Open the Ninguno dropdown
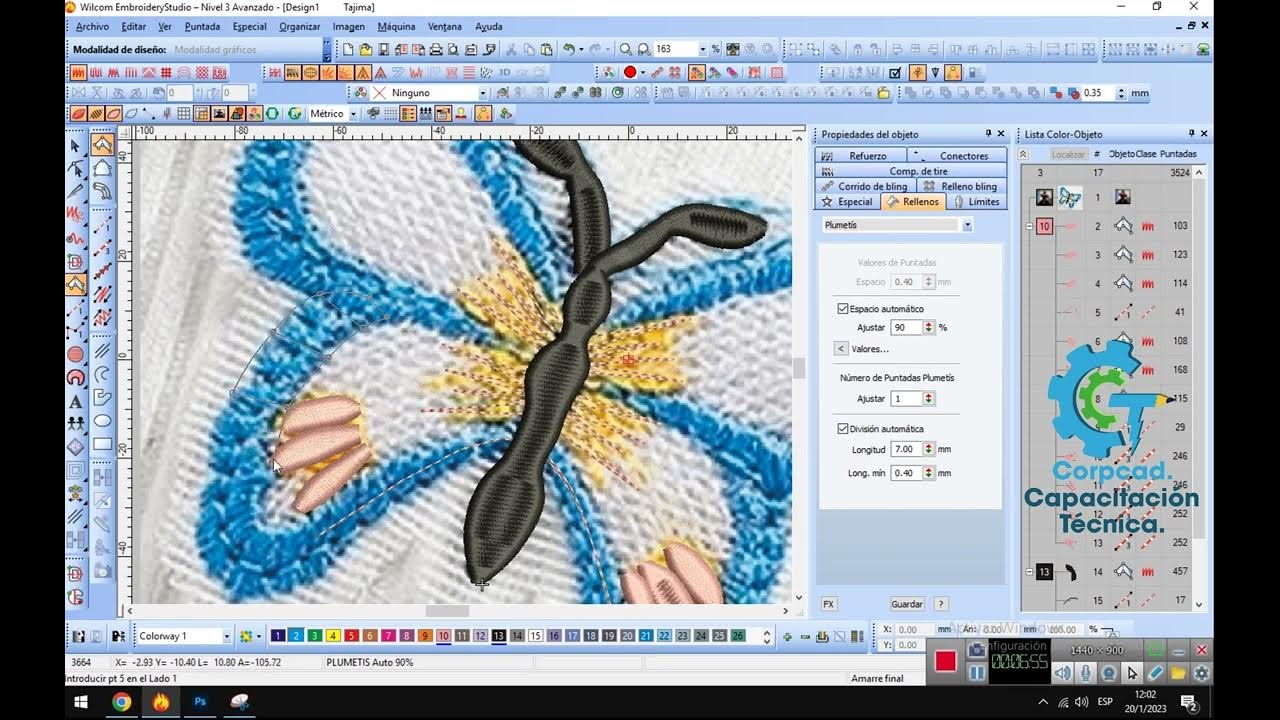 click(483, 93)
